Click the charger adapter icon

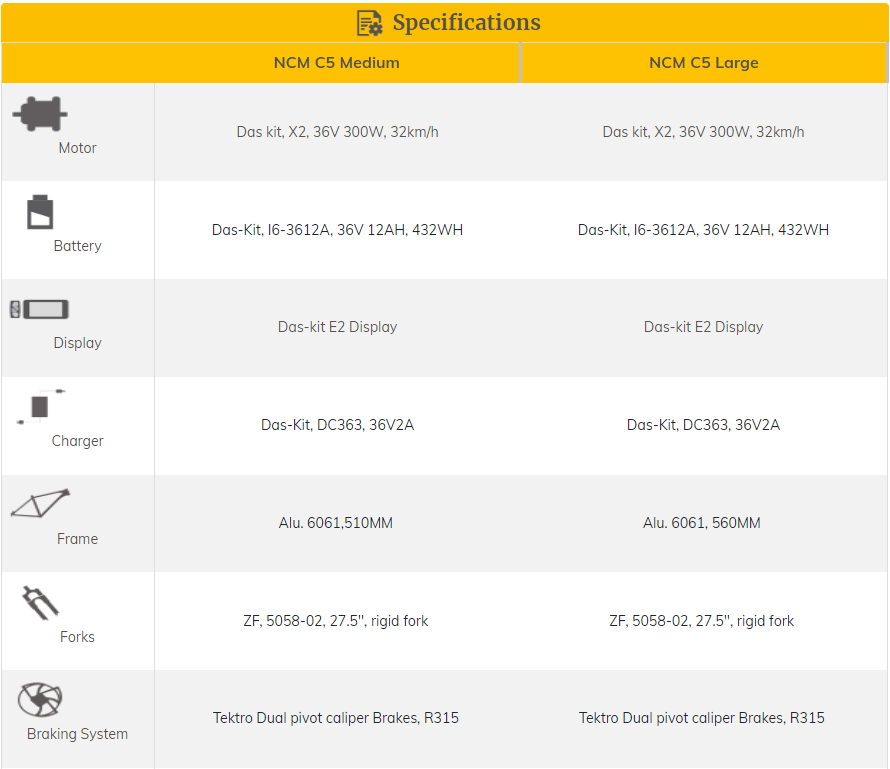pyautogui.click(x=40, y=407)
